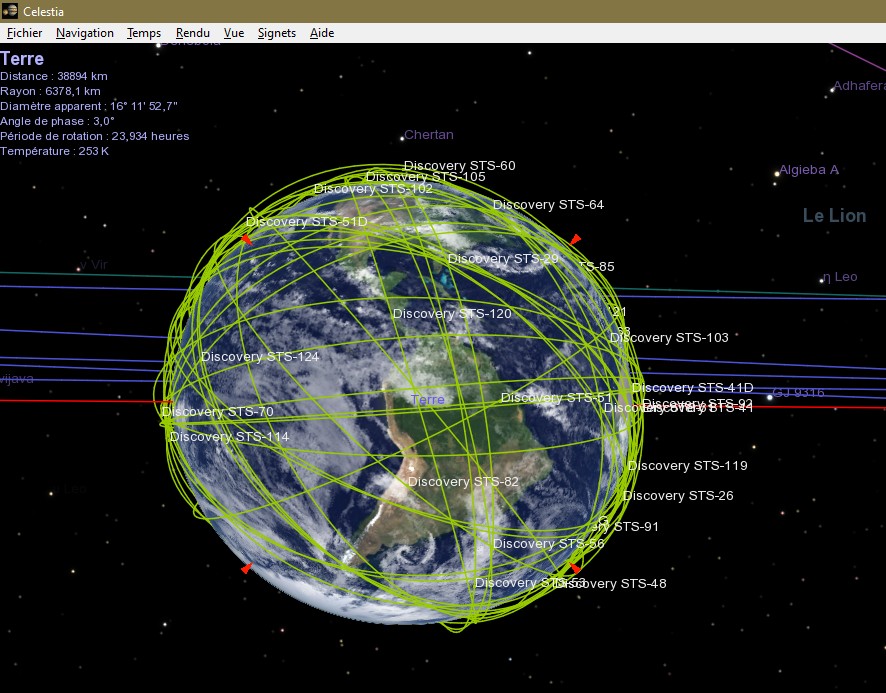
Task: Click the ν Vir star label
Action: (x=94, y=265)
